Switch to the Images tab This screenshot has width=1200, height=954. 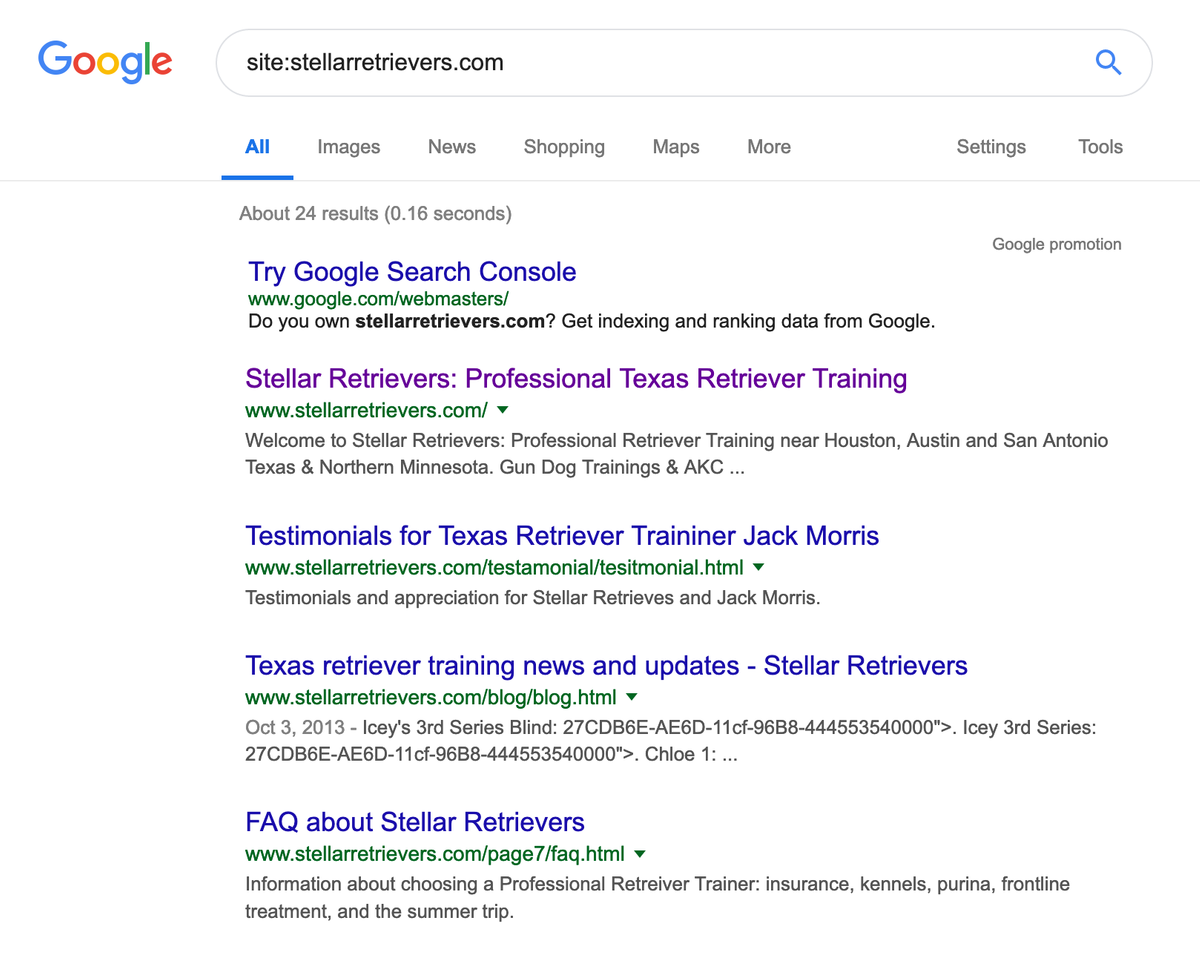pos(349,147)
